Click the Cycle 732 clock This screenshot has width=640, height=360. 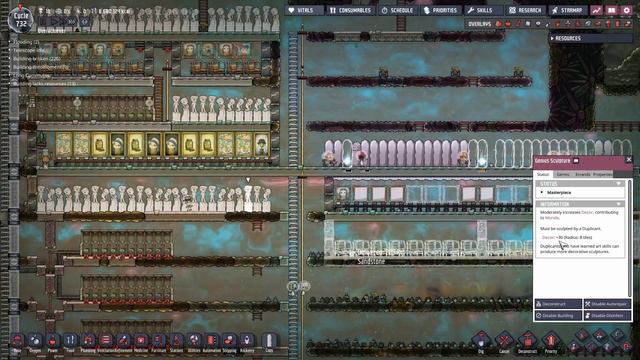tap(21, 20)
